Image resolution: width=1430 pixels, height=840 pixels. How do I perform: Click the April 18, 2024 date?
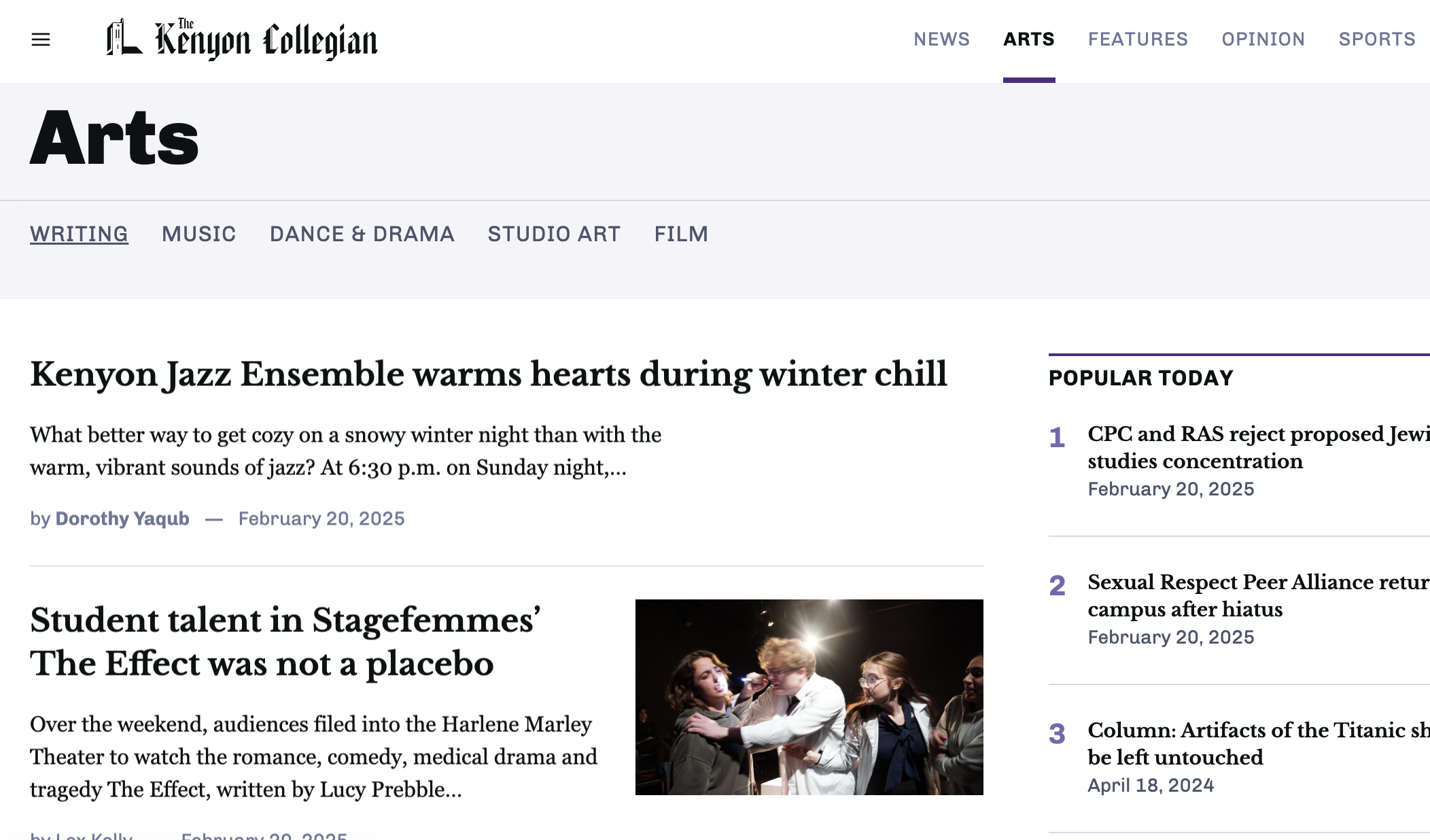(x=1151, y=786)
